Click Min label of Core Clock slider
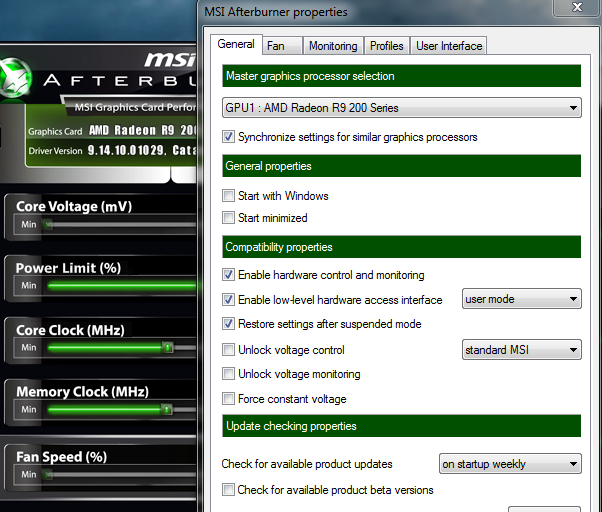 click(x=29, y=347)
